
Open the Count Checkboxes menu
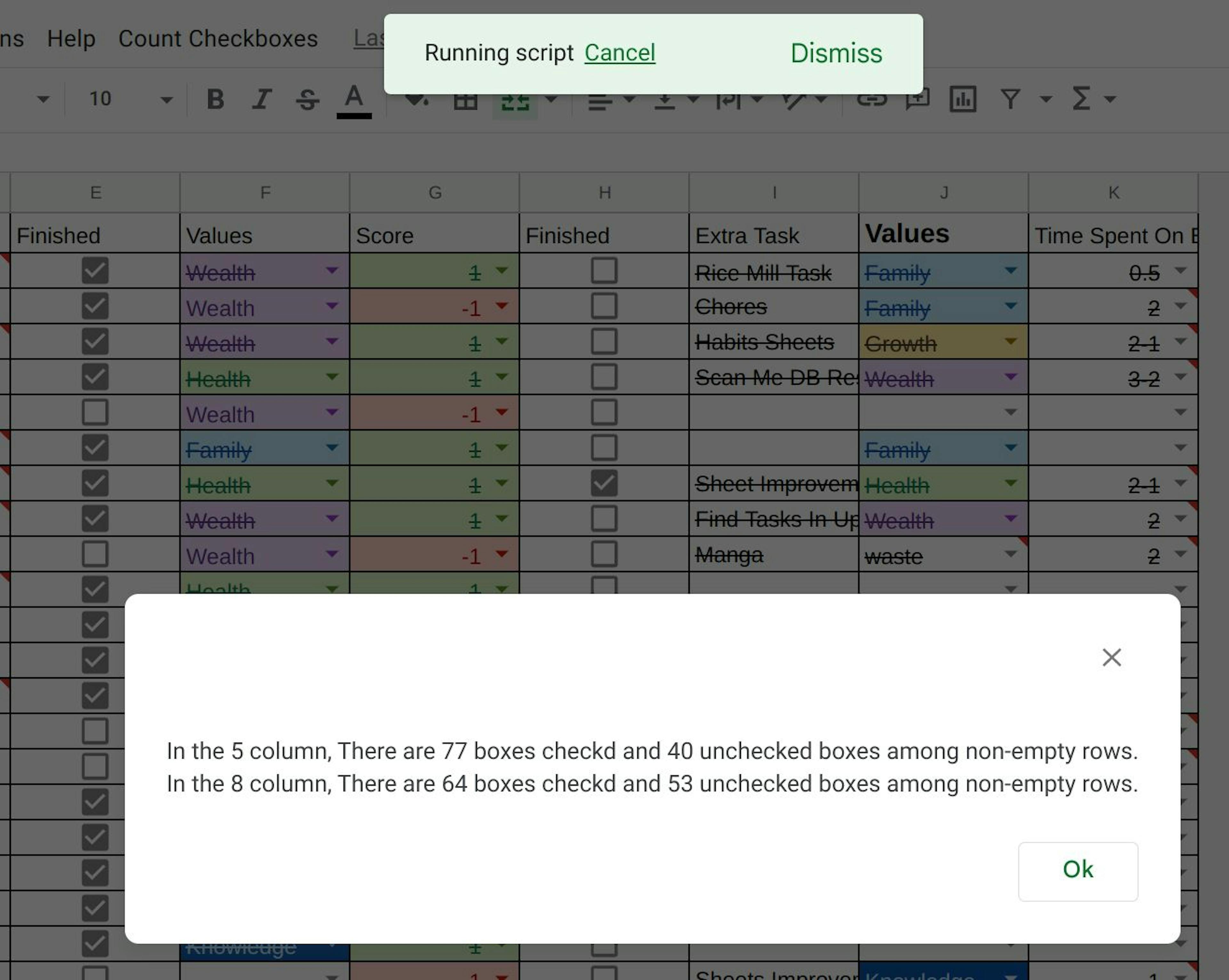(218, 38)
